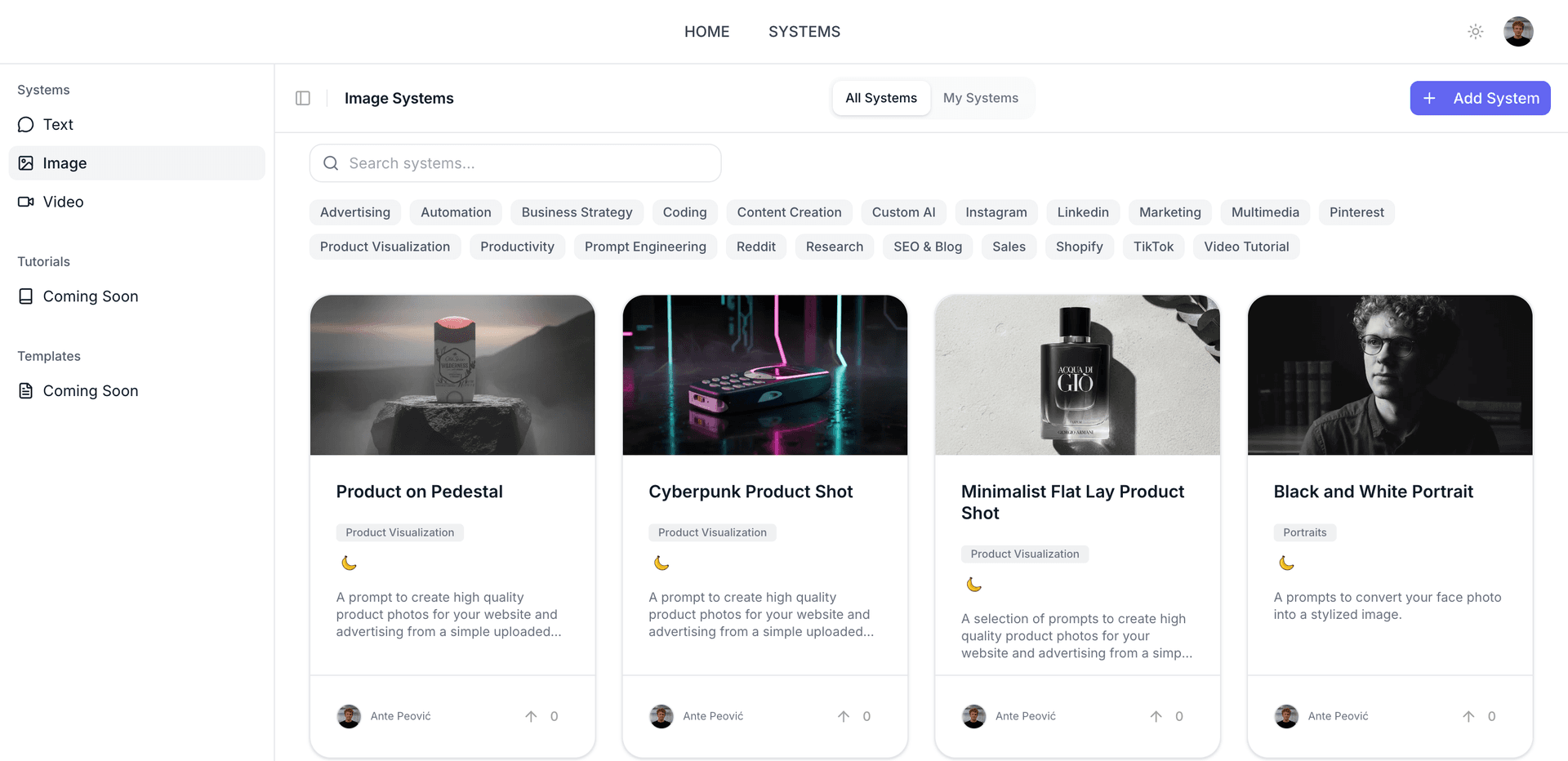Switch to the My Systems tab
This screenshot has height=761, width=1568.
pyautogui.click(x=980, y=98)
